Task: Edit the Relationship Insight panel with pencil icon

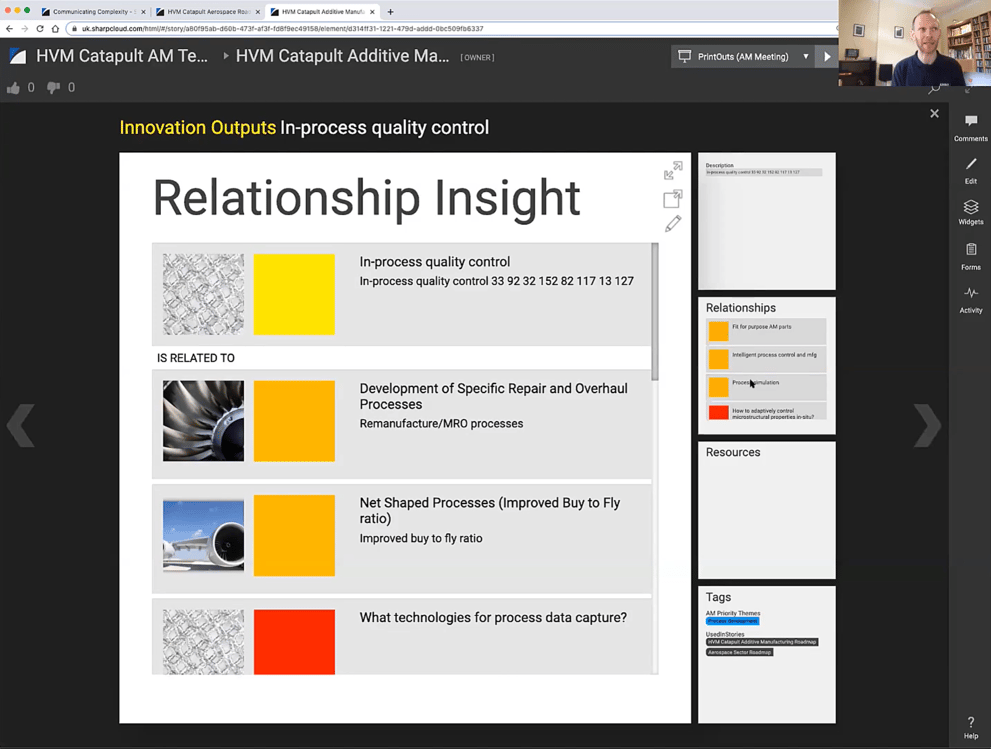Action: pos(673,224)
